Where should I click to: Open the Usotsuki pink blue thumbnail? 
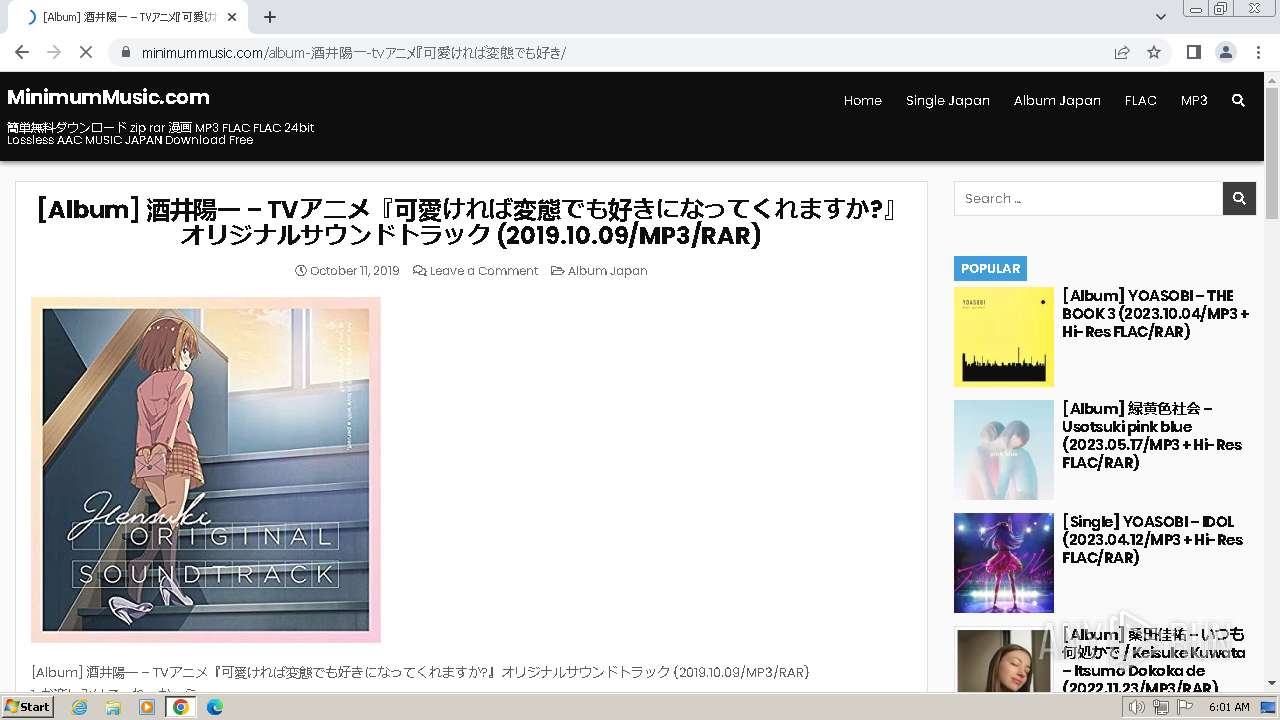tap(1004, 450)
